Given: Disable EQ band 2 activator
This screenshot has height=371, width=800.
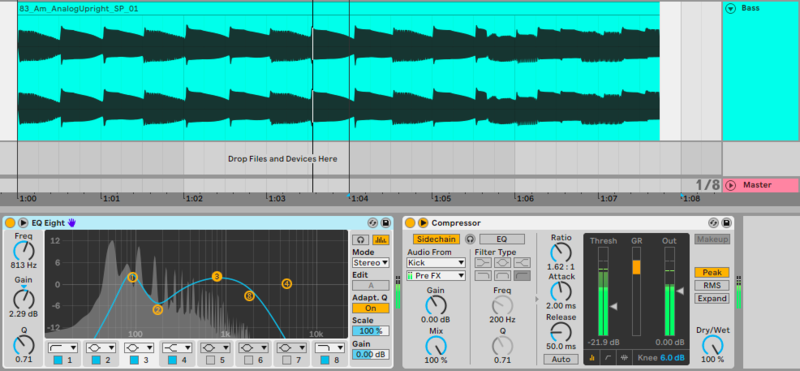Looking at the screenshot, I should click(x=96, y=360).
